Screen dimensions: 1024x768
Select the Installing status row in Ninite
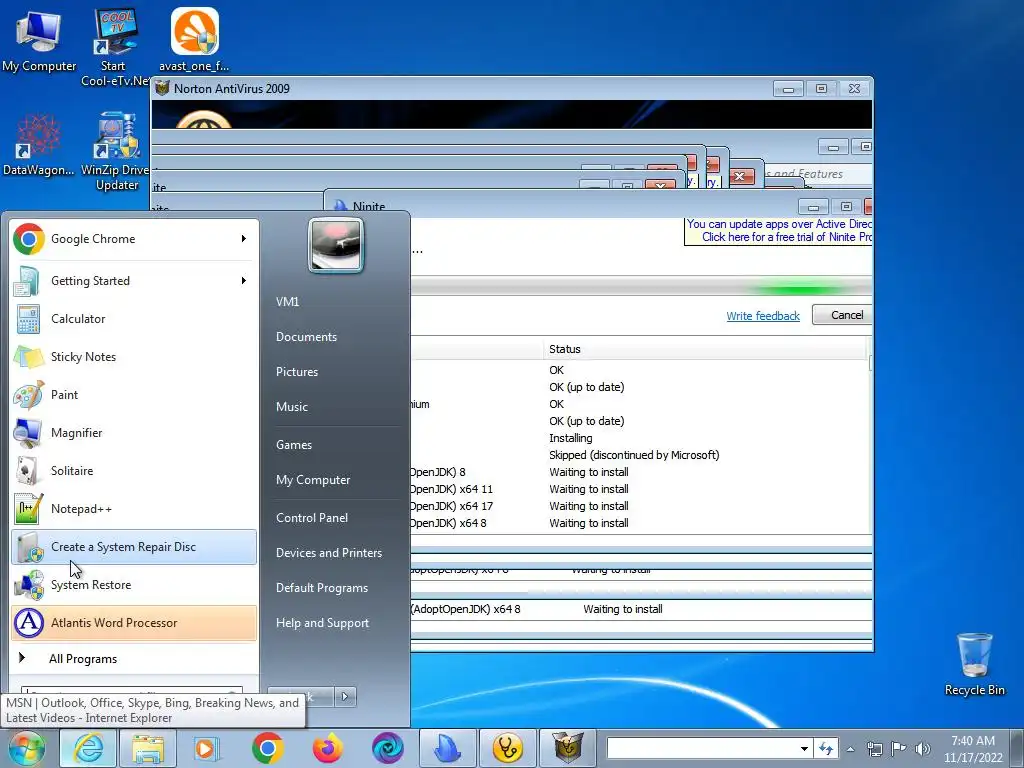click(641, 438)
